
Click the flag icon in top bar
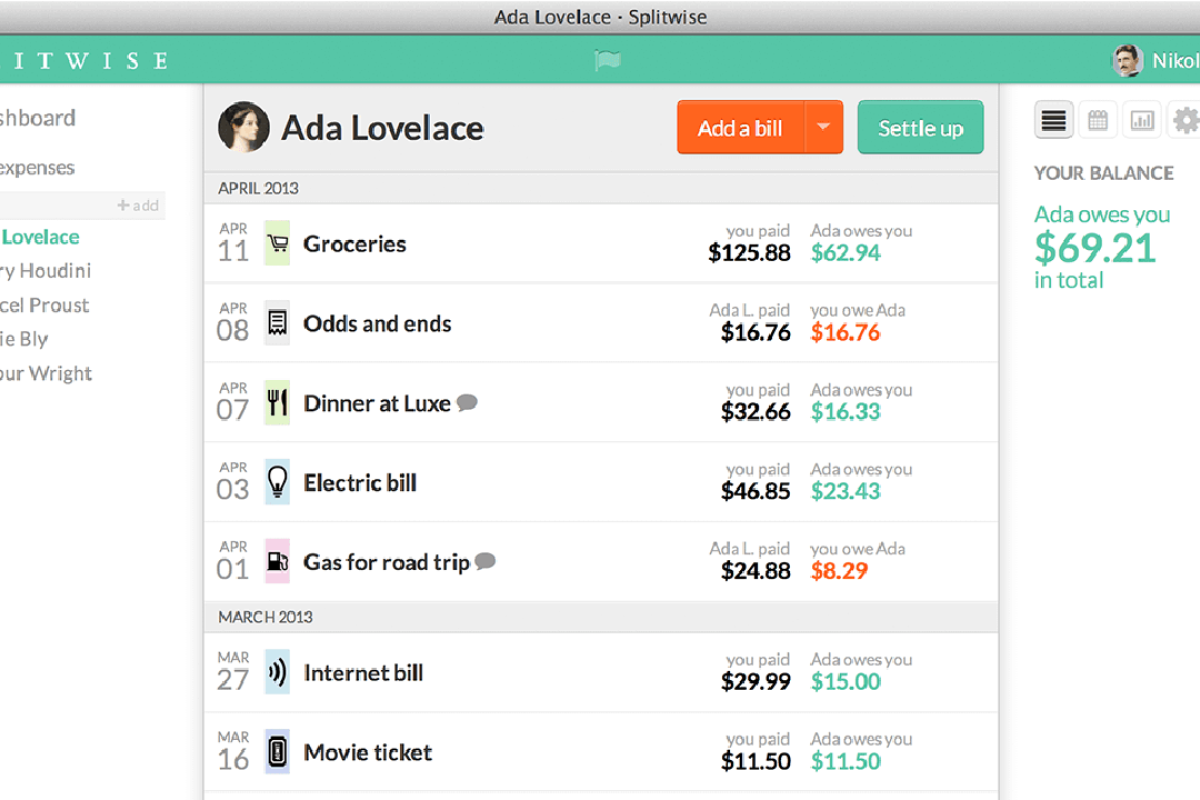(x=607, y=61)
